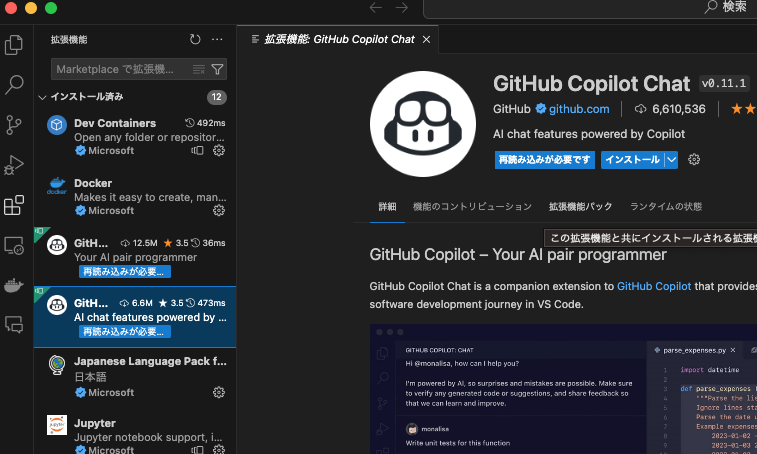Viewport: 757px width, 454px height.
Task: Refresh the extensions list
Action: [x=195, y=39]
